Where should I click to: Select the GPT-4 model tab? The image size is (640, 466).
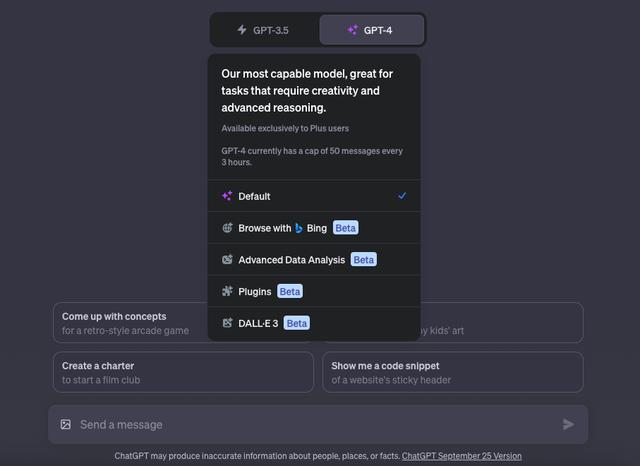[x=372, y=30]
